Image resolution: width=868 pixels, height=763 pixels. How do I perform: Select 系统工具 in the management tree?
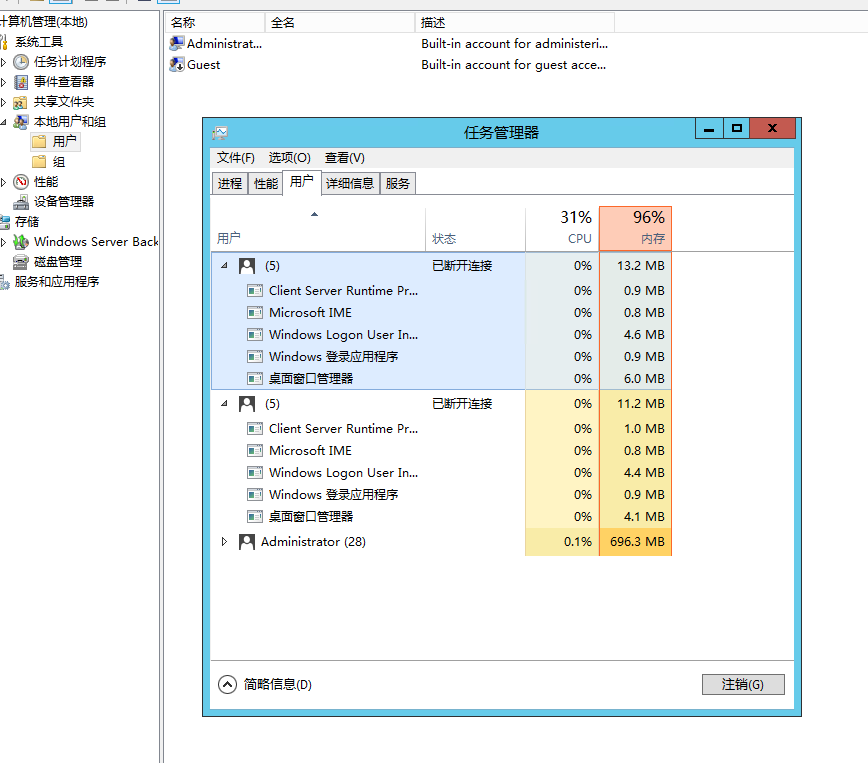(x=39, y=42)
